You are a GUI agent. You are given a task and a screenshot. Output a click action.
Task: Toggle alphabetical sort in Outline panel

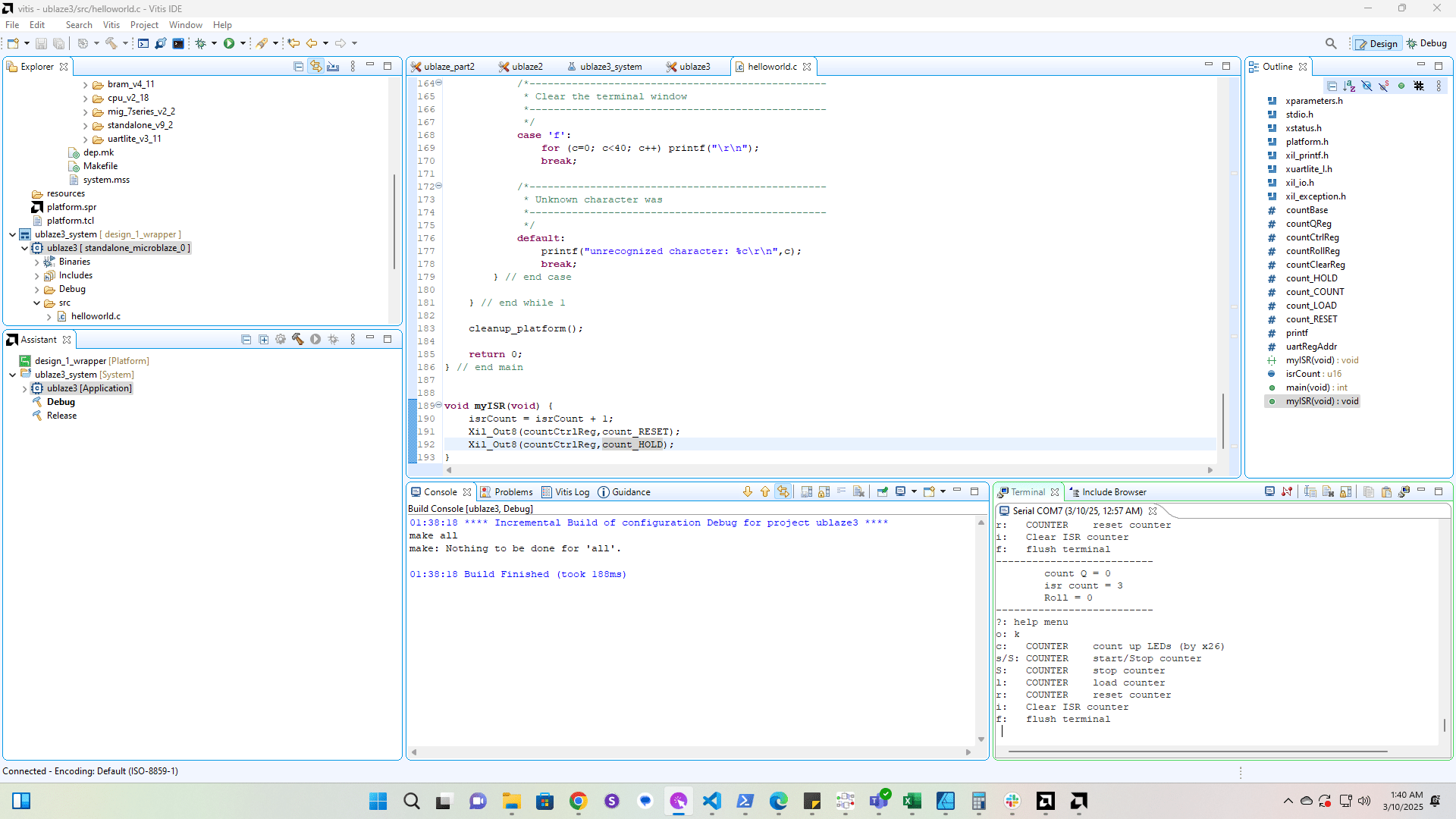tap(1349, 86)
